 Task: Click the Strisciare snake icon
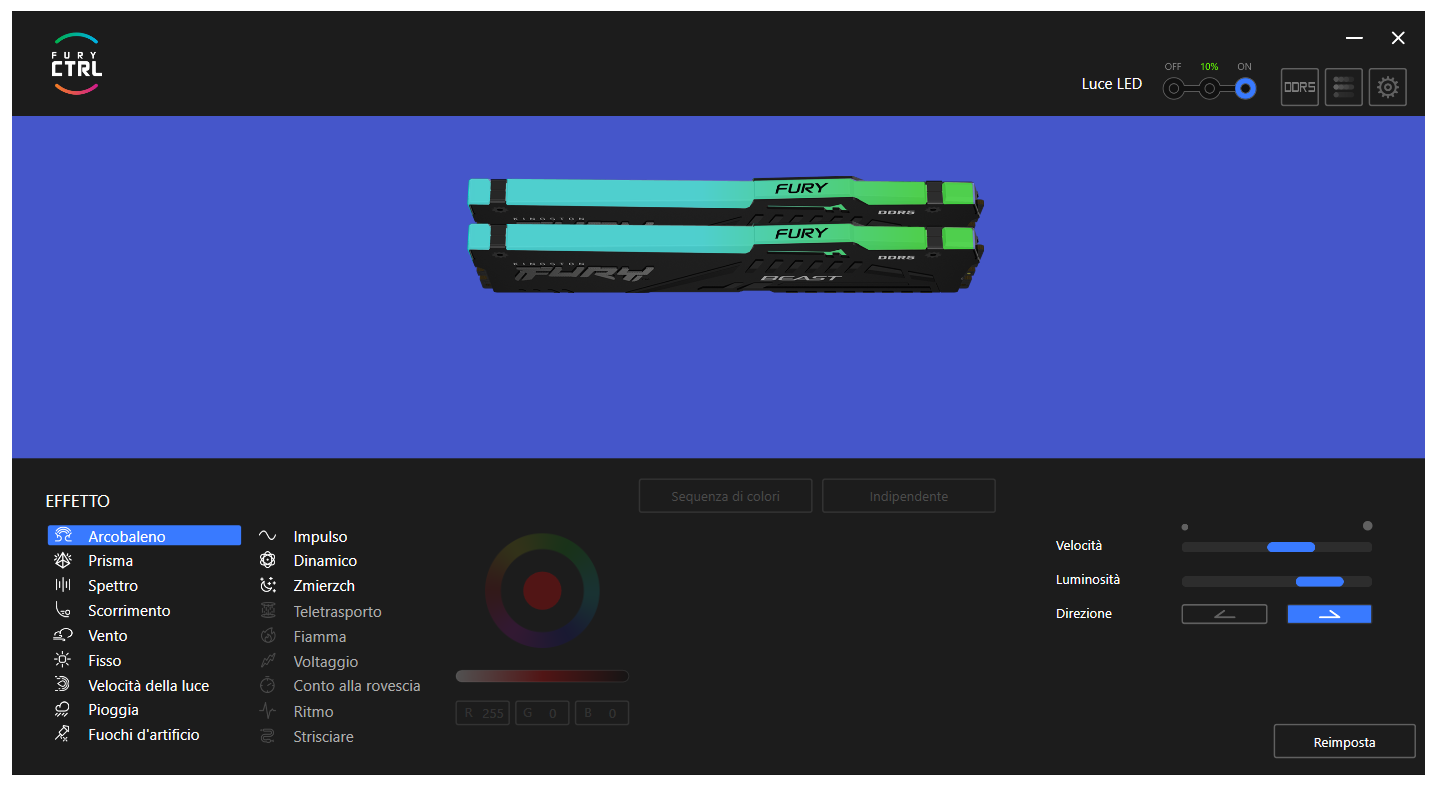(x=267, y=737)
